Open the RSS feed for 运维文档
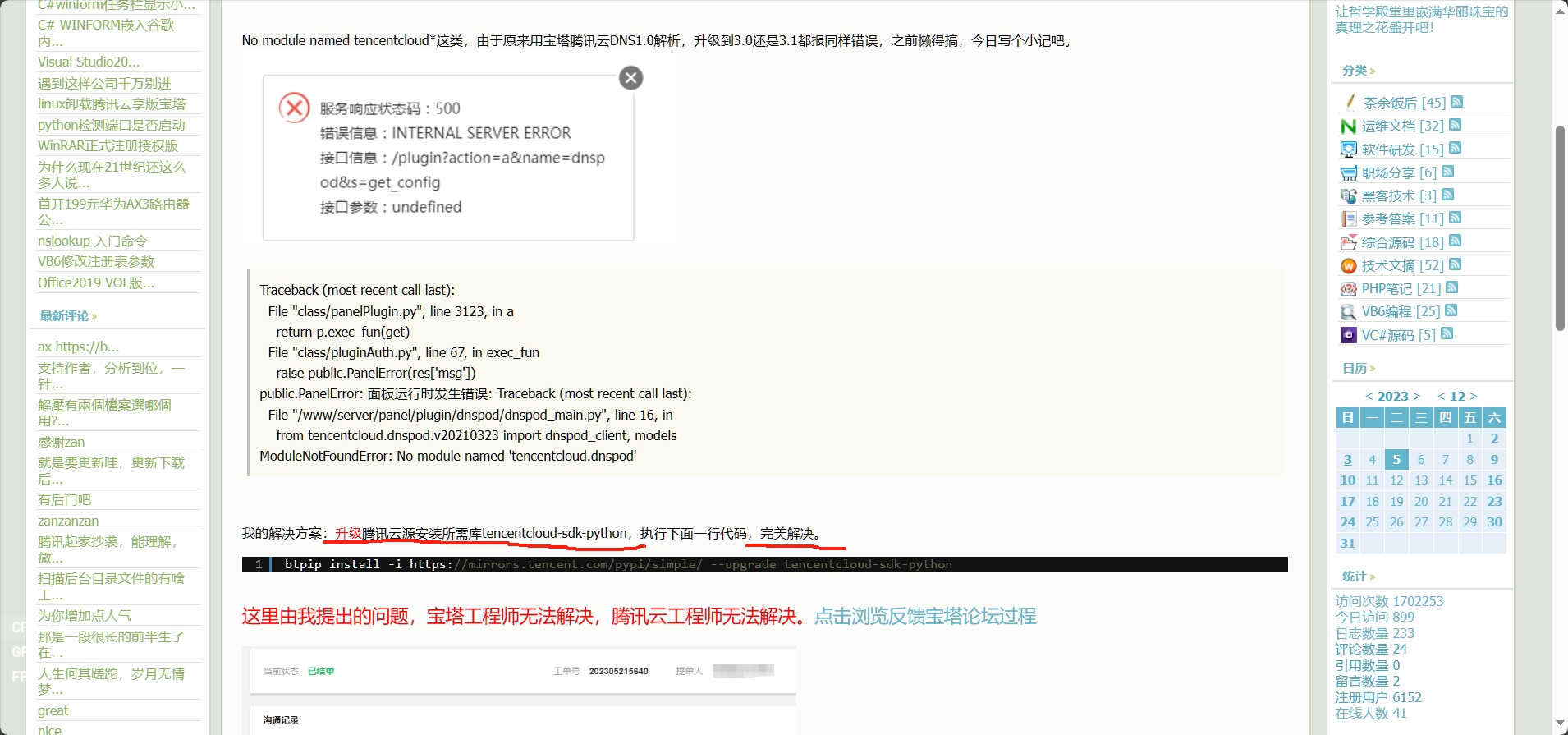Screen dimensions: 1568x735 (1456, 125)
